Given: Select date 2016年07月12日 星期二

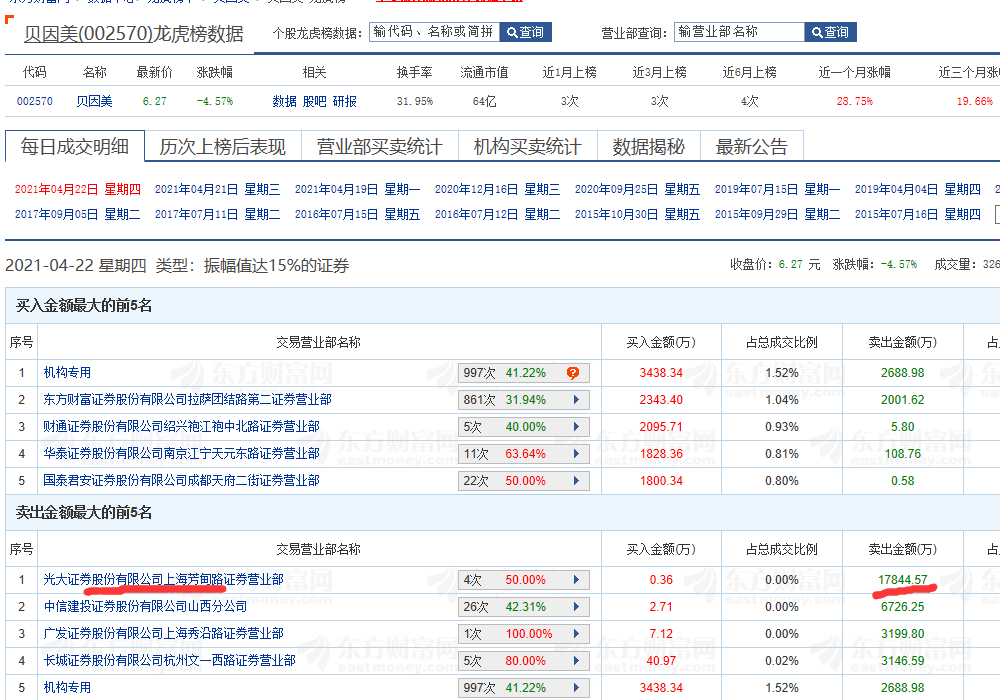Looking at the screenshot, I should coord(497,214).
